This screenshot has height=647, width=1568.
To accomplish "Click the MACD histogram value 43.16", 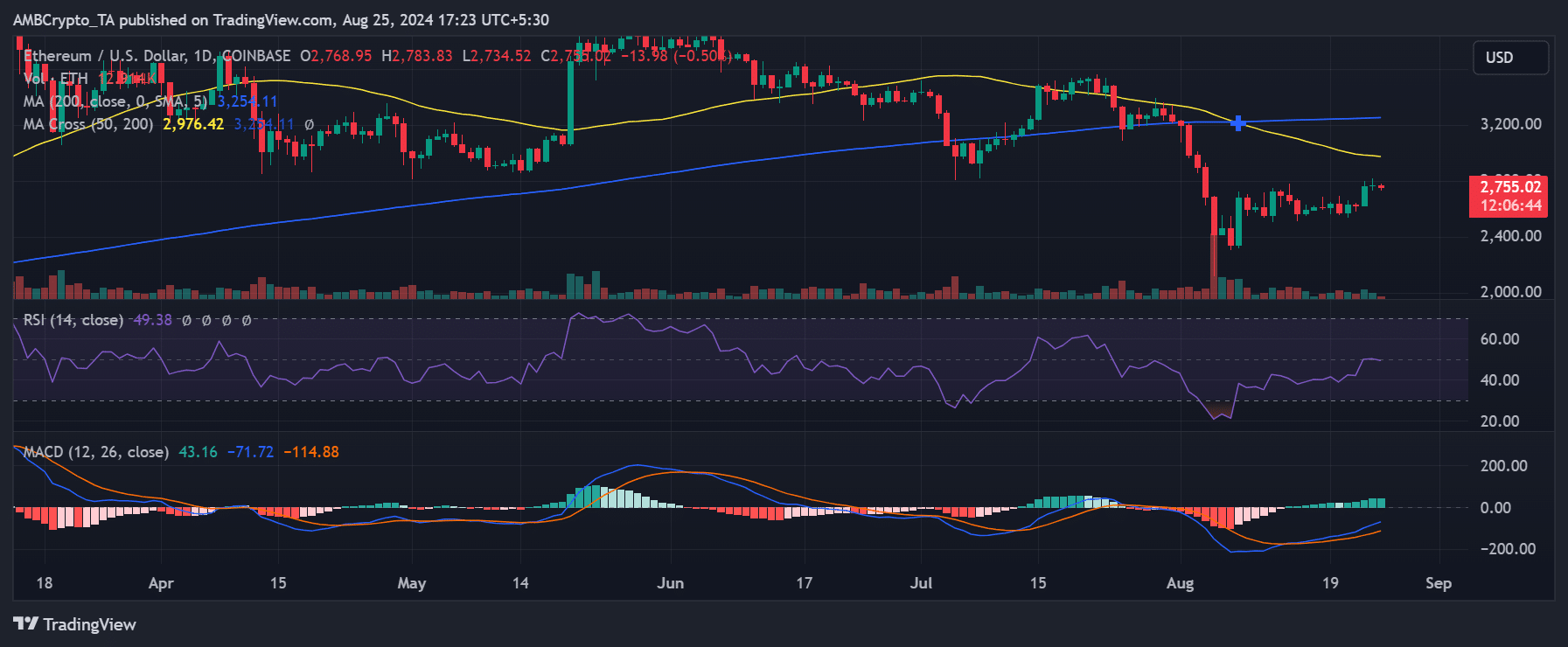I will 198,452.
